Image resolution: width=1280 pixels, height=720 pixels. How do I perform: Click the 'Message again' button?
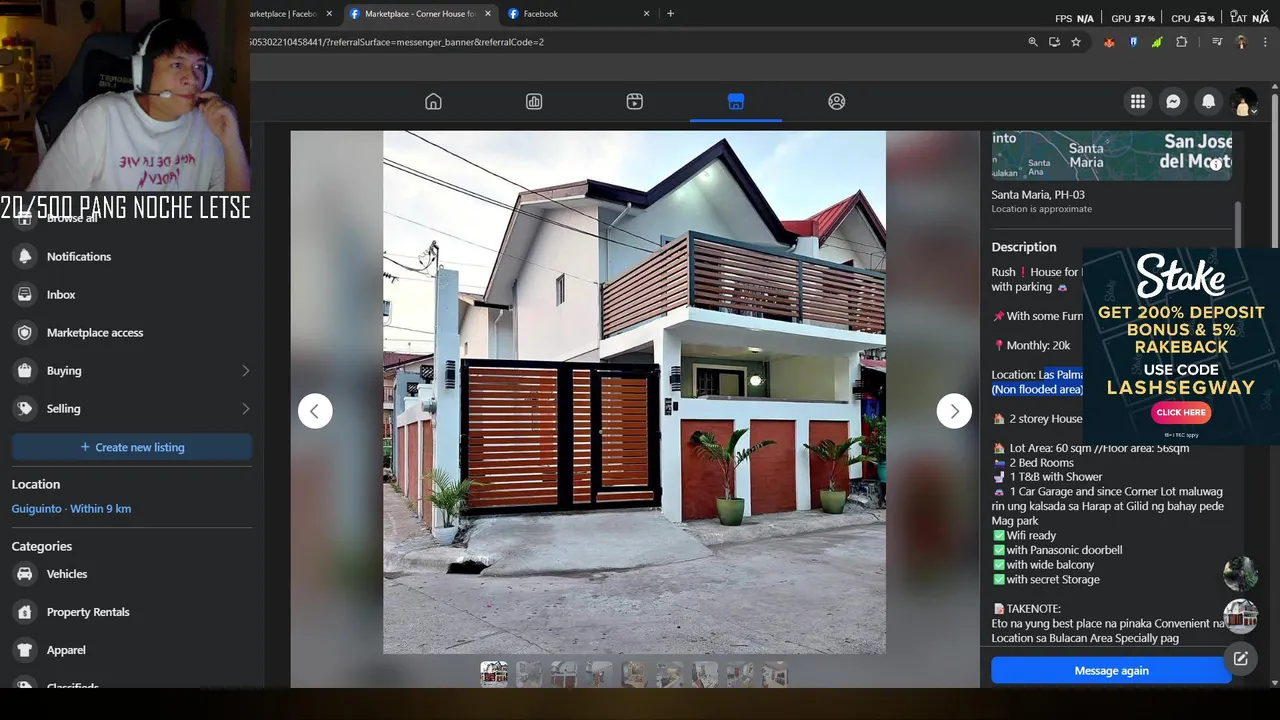coord(1111,671)
